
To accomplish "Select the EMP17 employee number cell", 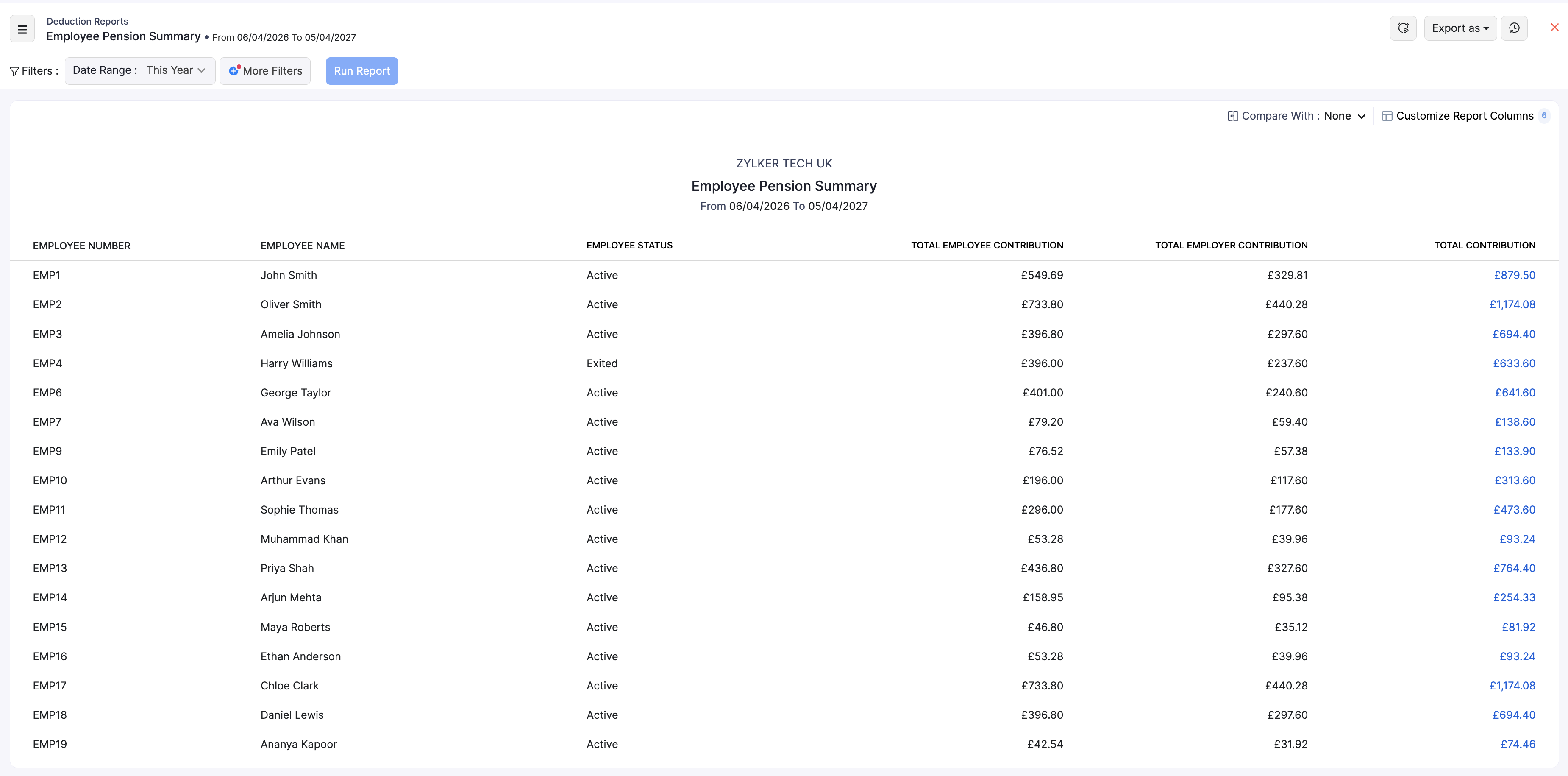I will 49,686.
